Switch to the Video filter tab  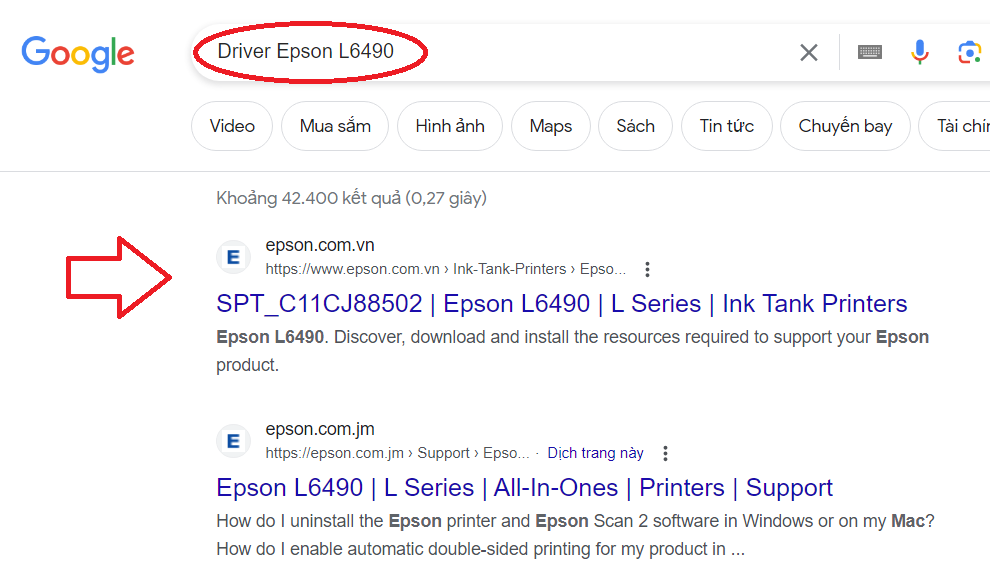(232, 126)
